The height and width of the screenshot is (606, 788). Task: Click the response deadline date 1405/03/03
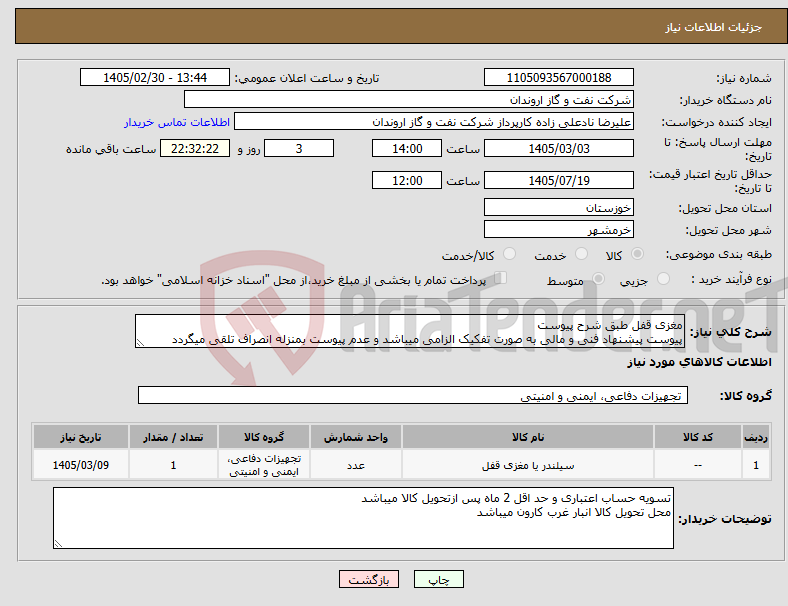click(x=558, y=148)
